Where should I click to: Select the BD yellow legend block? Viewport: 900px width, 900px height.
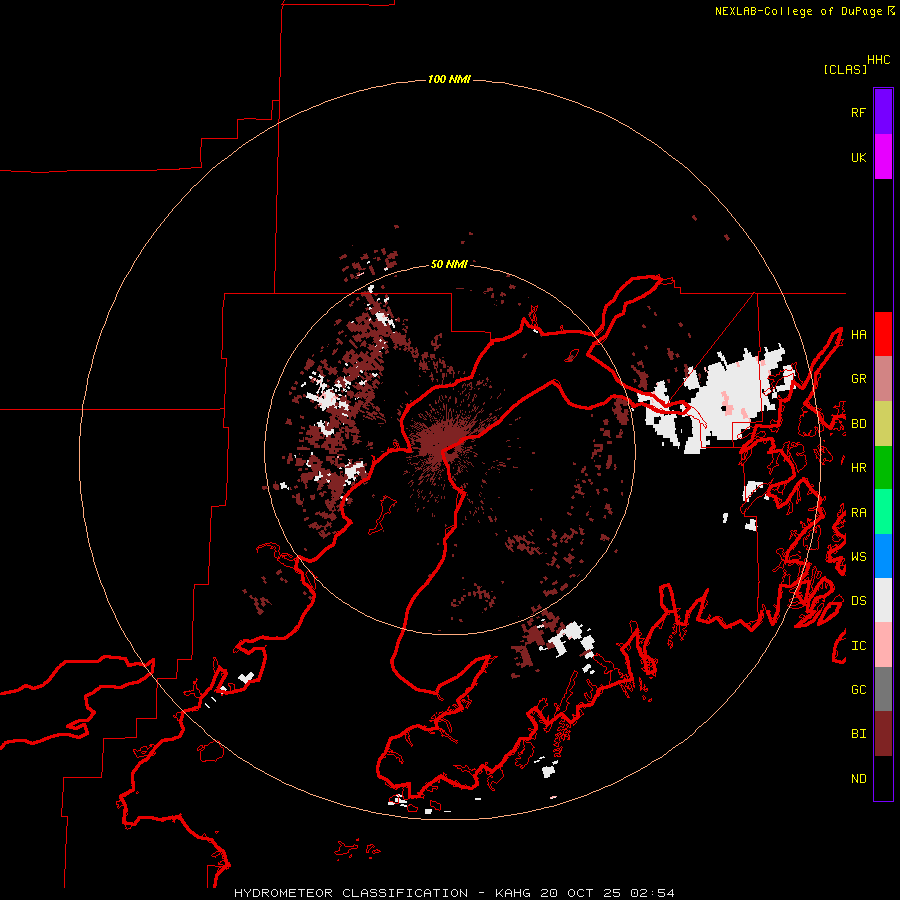883,424
